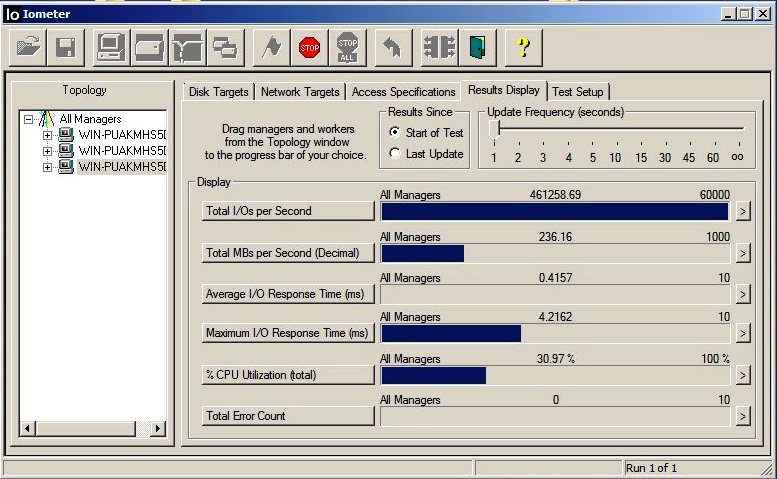Expand the first WIN-PUAKMHS5 manager node

(x=47, y=135)
